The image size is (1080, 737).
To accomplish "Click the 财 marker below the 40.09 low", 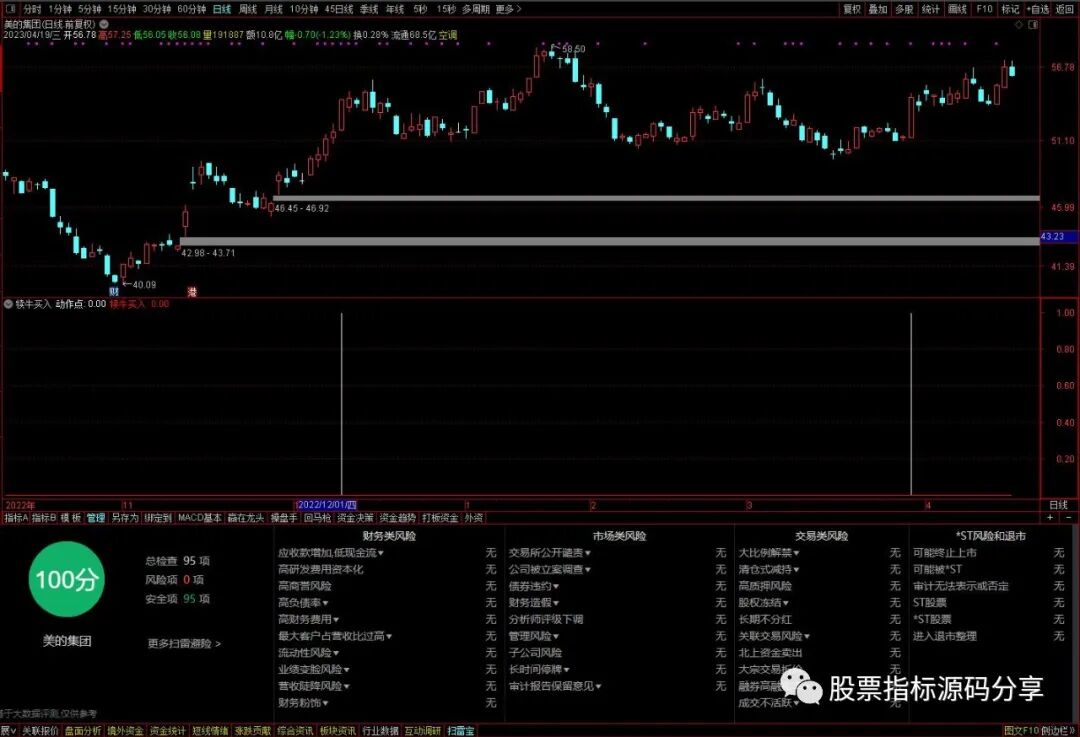I will pyautogui.click(x=114, y=292).
